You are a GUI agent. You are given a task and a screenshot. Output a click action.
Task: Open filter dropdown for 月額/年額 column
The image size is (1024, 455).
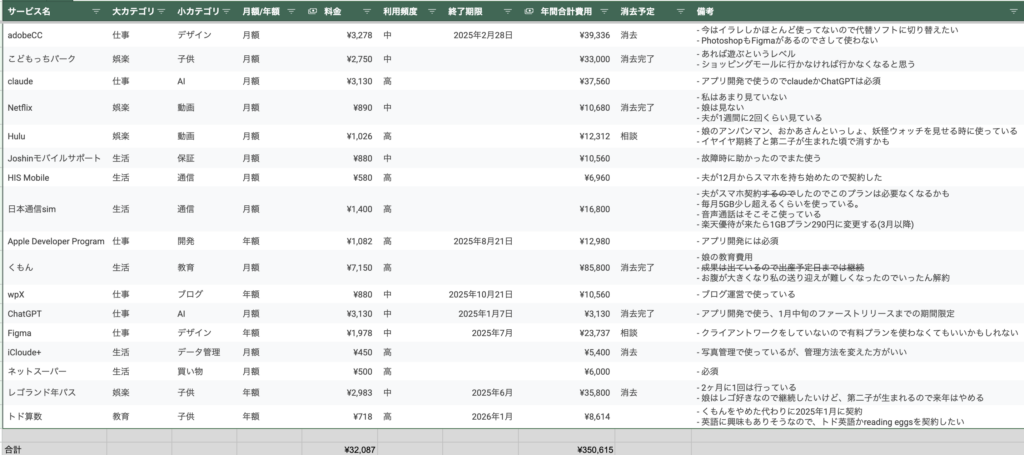tap(291, 11)
